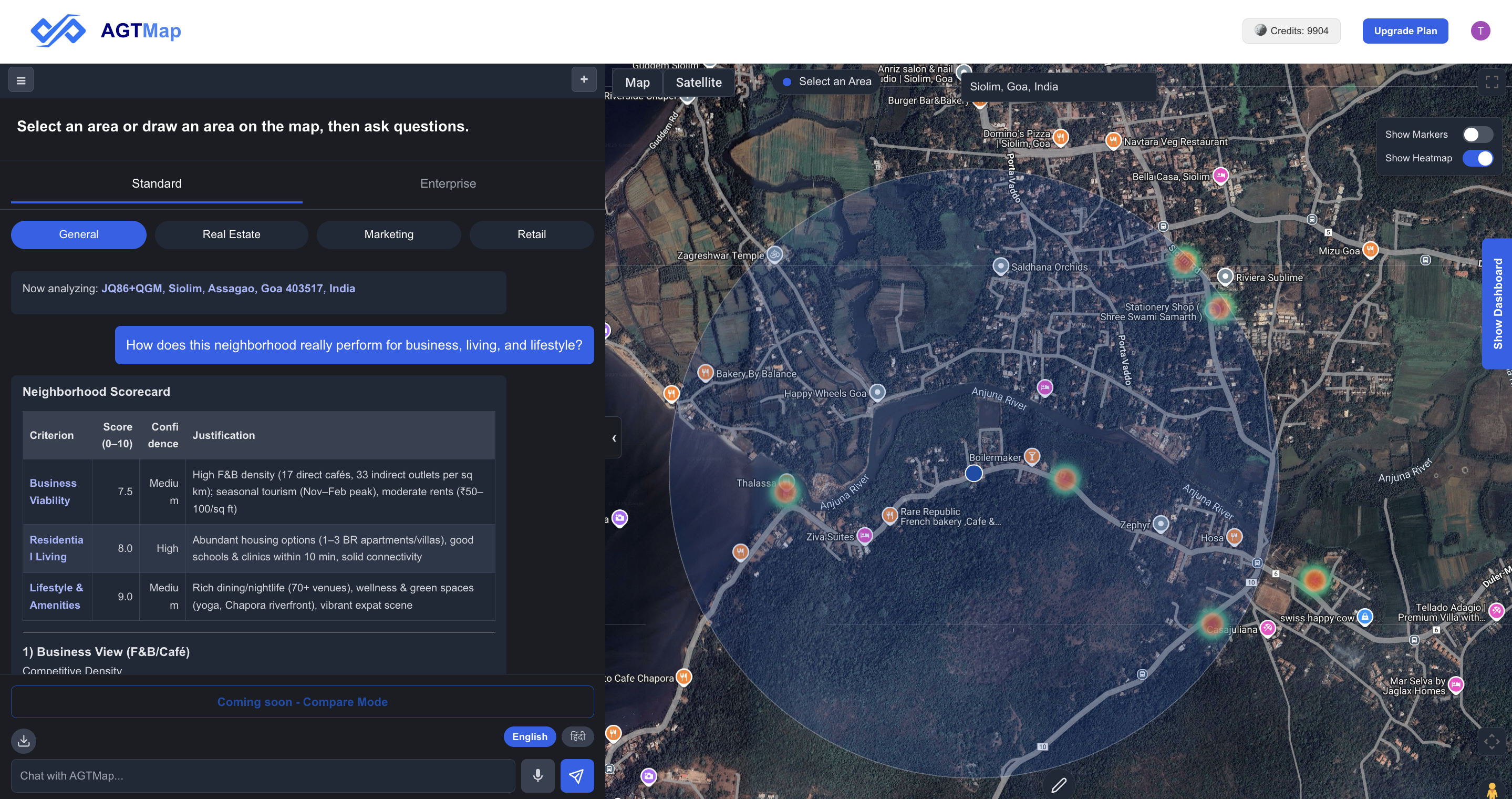Select the Real Estate category
Viewport: 1512px width, 799px height.
[x=231, y=234]
